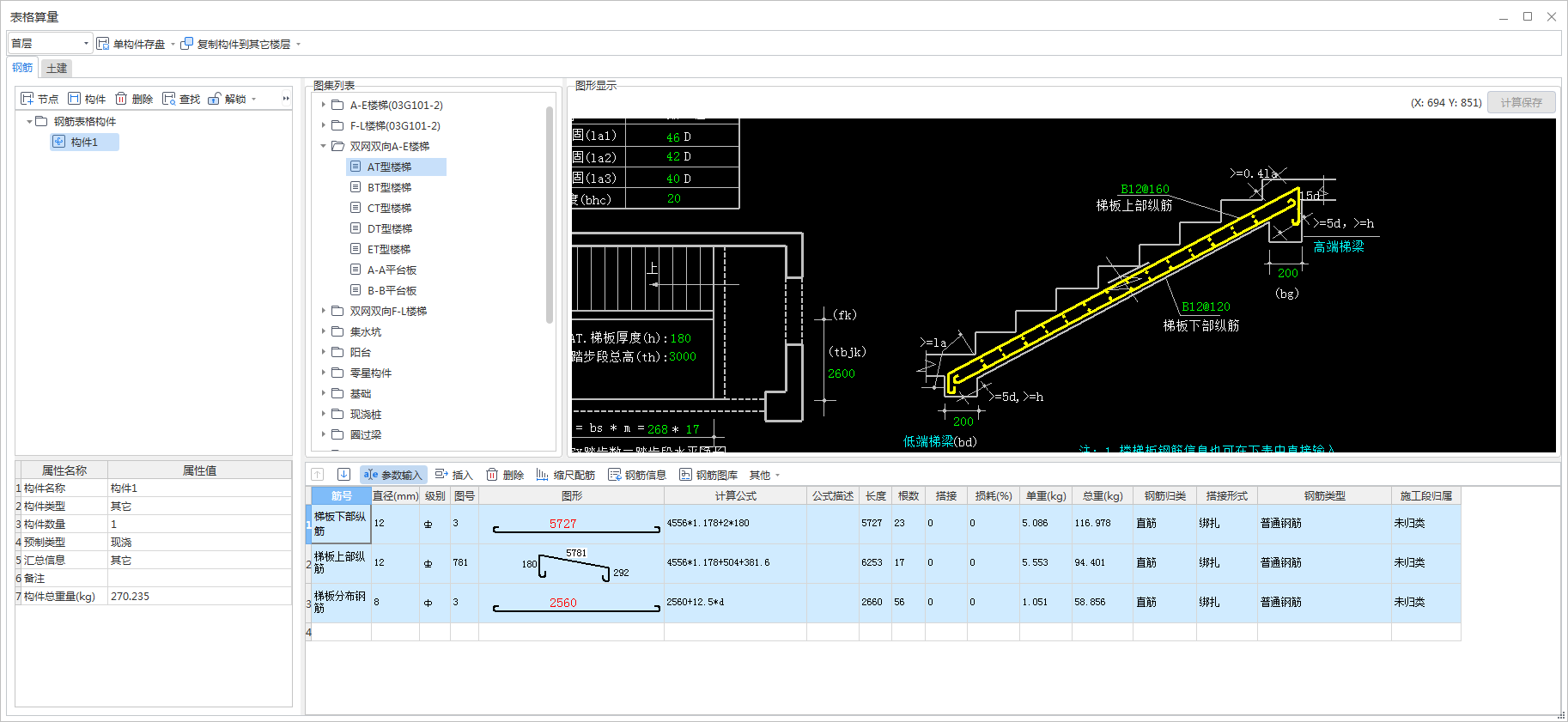Collapse the 钢筋表格构件 tree node
1568x722 pixels.
29,121
